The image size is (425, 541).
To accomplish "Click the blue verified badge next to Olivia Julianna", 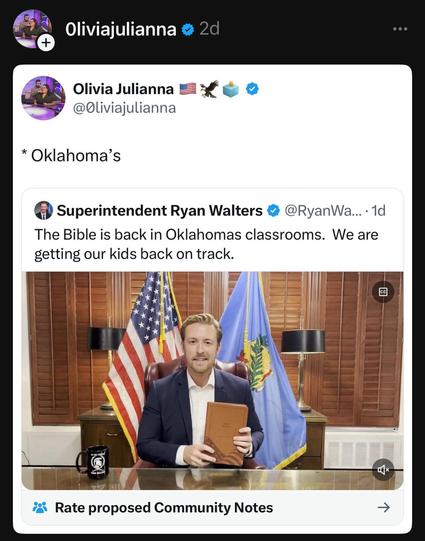I will pos(252,89).
